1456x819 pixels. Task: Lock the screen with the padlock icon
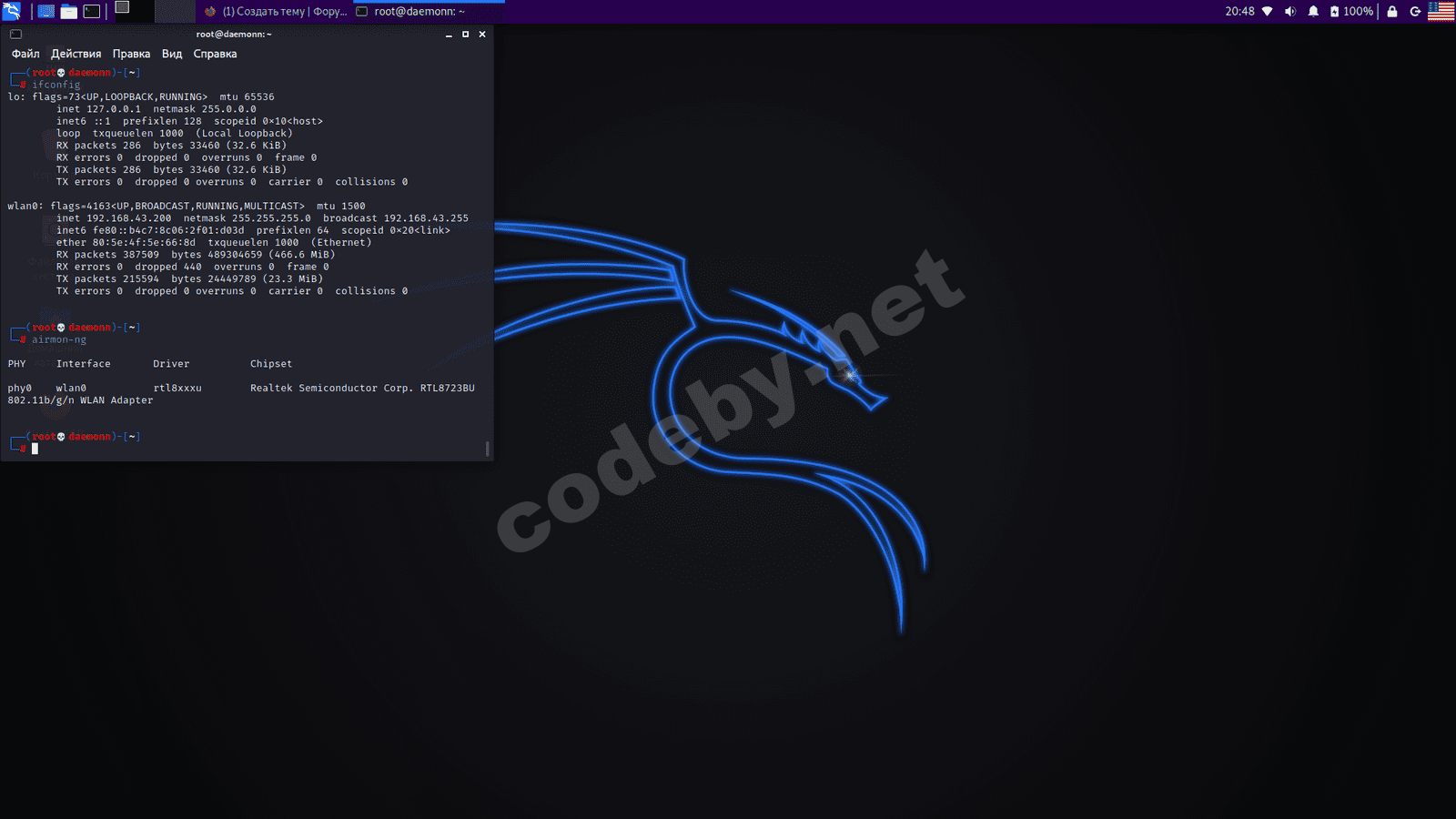tap(1392, 12)
